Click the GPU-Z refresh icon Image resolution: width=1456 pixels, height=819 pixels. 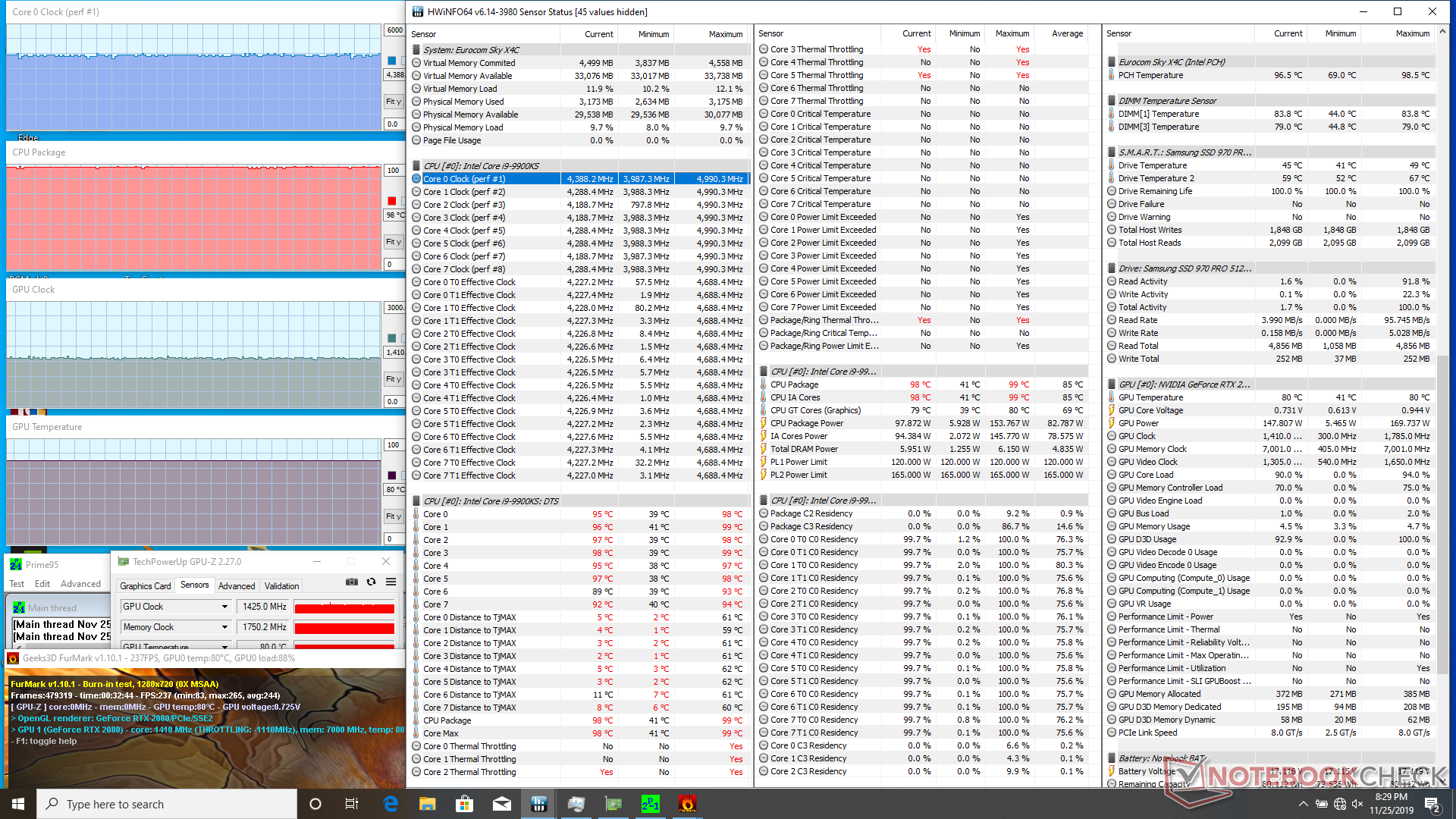(372, 582)
